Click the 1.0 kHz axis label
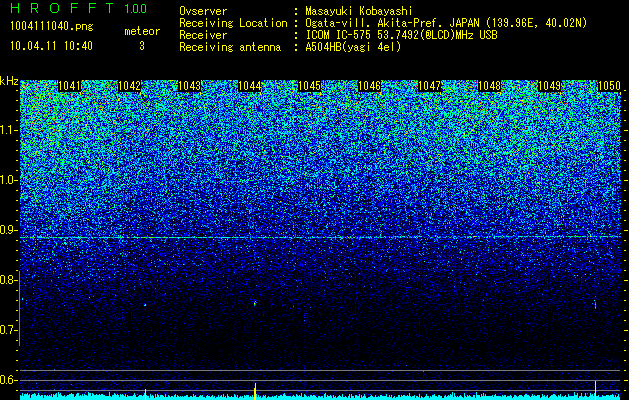This screenshot has height=400, width=629. click(9, 180)
